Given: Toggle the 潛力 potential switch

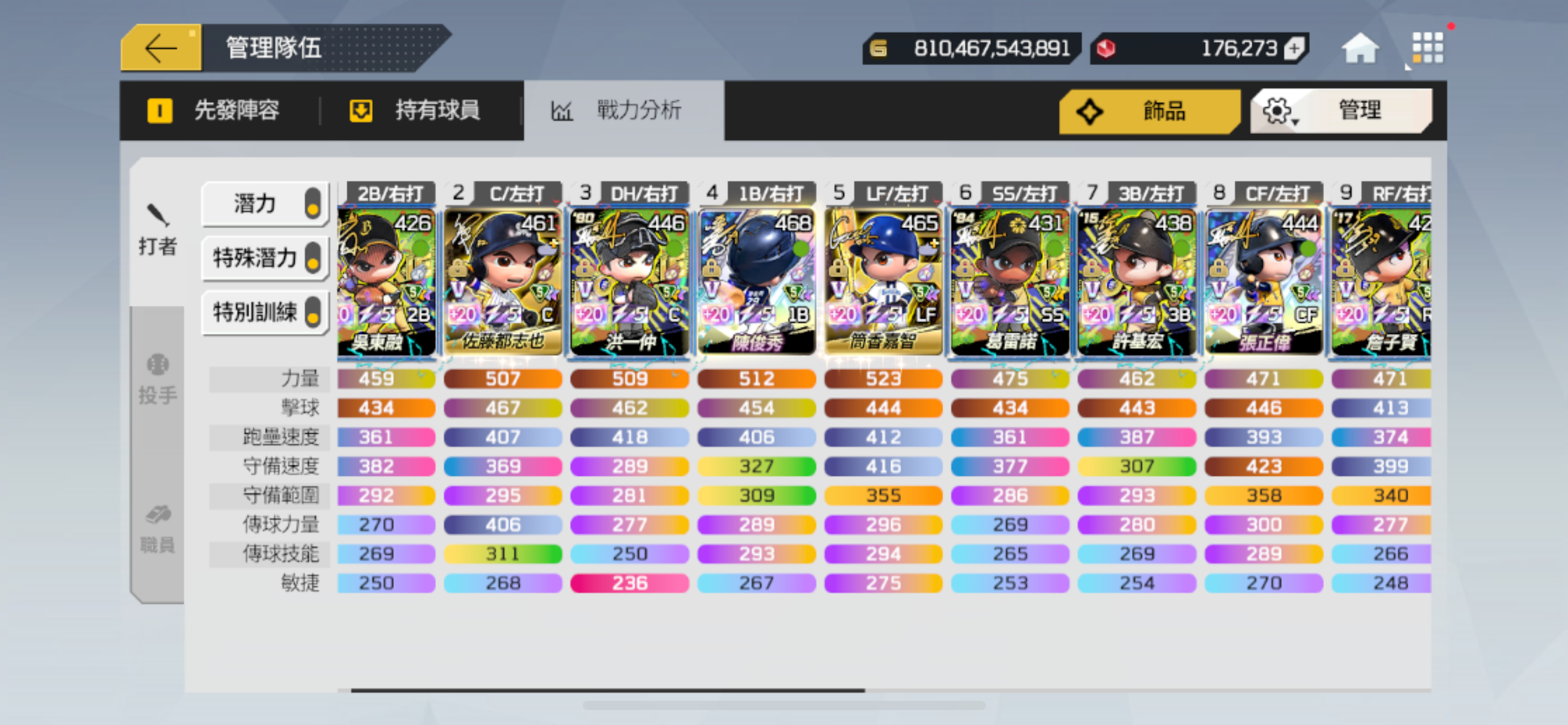Looking at the screenshot, I should point(313,203).
